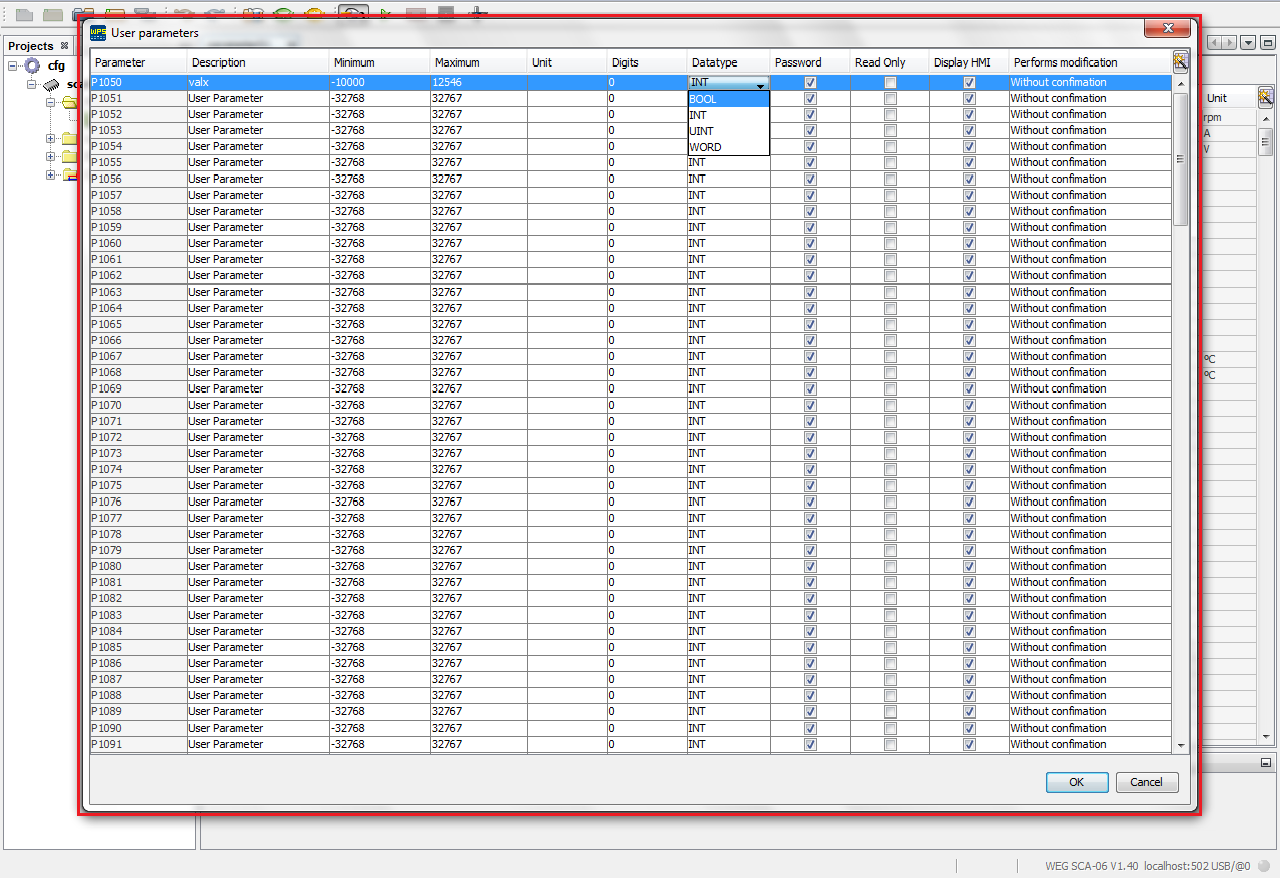
Task: Uncheck the Password checkbox for P1050
Action: tap(809, 82)
